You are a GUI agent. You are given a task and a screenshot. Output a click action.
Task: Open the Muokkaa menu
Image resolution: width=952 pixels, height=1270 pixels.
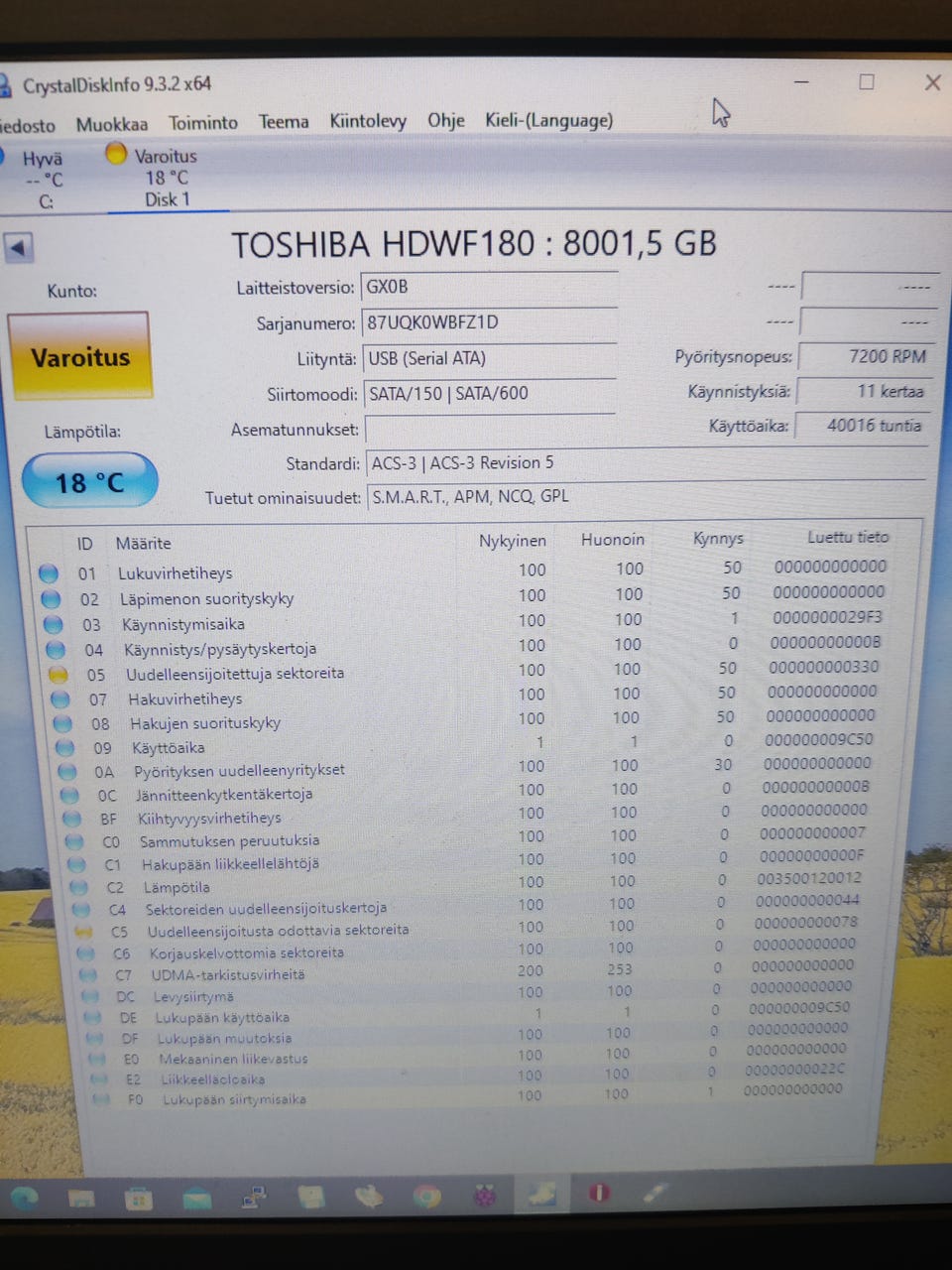(x=112, y=124)
